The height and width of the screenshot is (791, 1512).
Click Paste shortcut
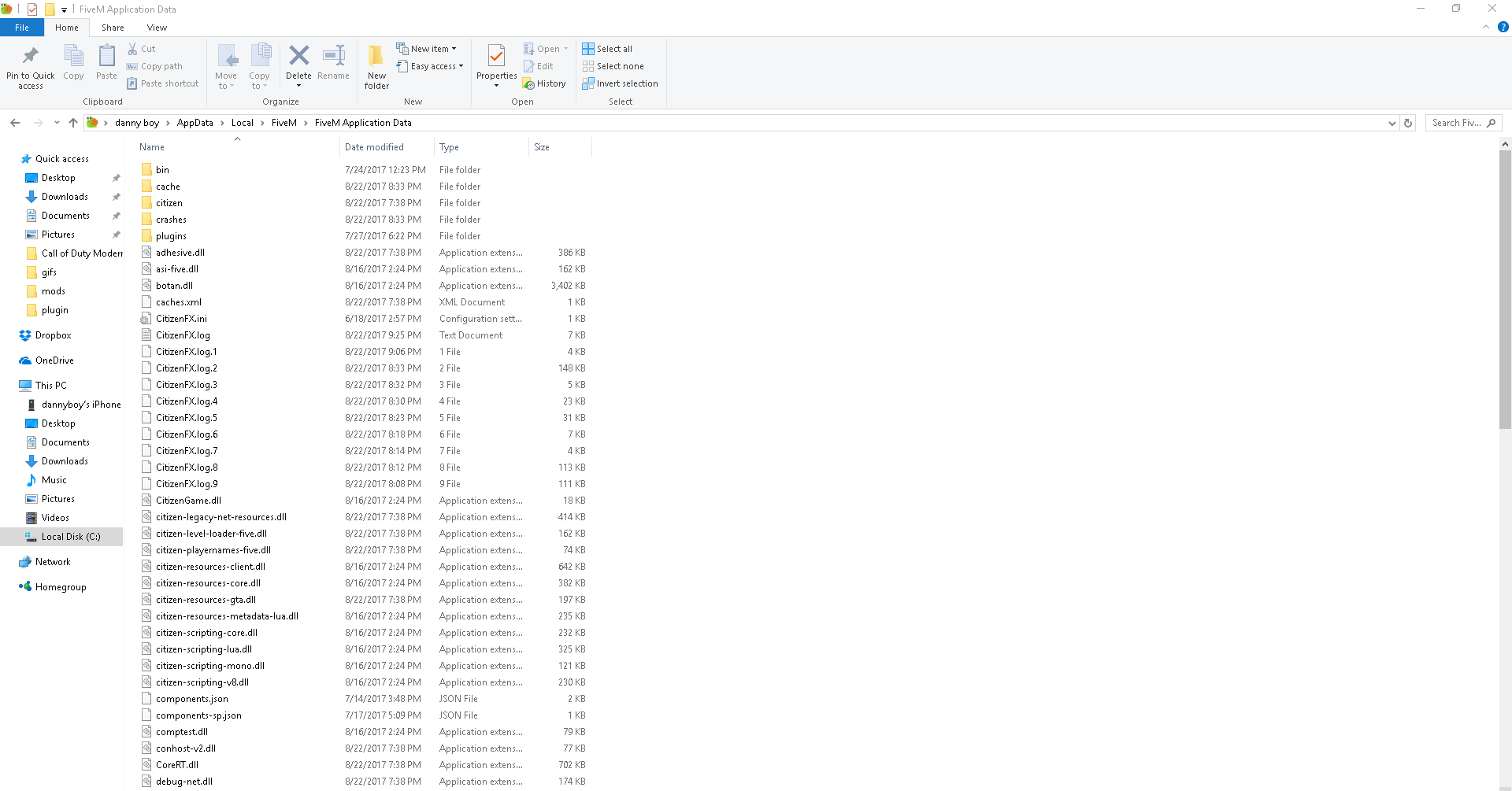[x=163, y=83]
